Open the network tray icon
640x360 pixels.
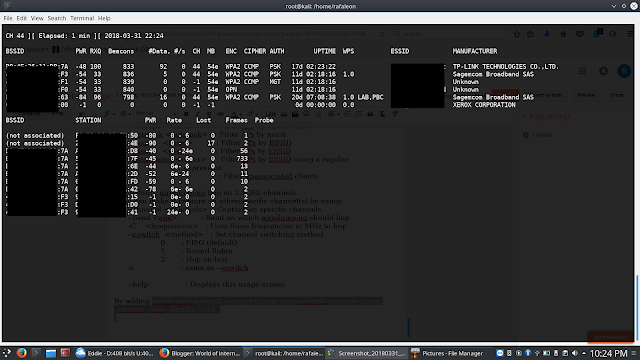537,353
